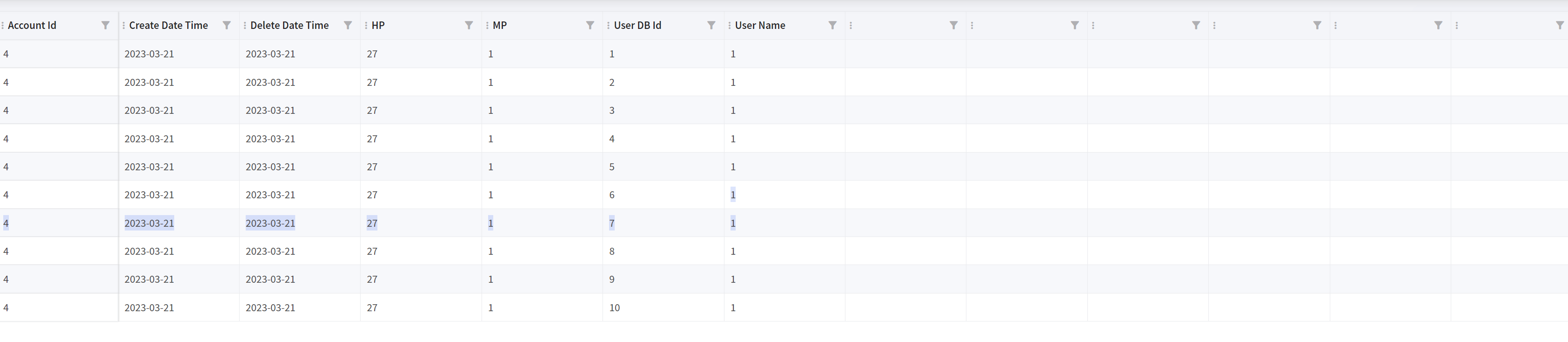
Task: Click the grip dots beside MP header
Action: [487, 26]
